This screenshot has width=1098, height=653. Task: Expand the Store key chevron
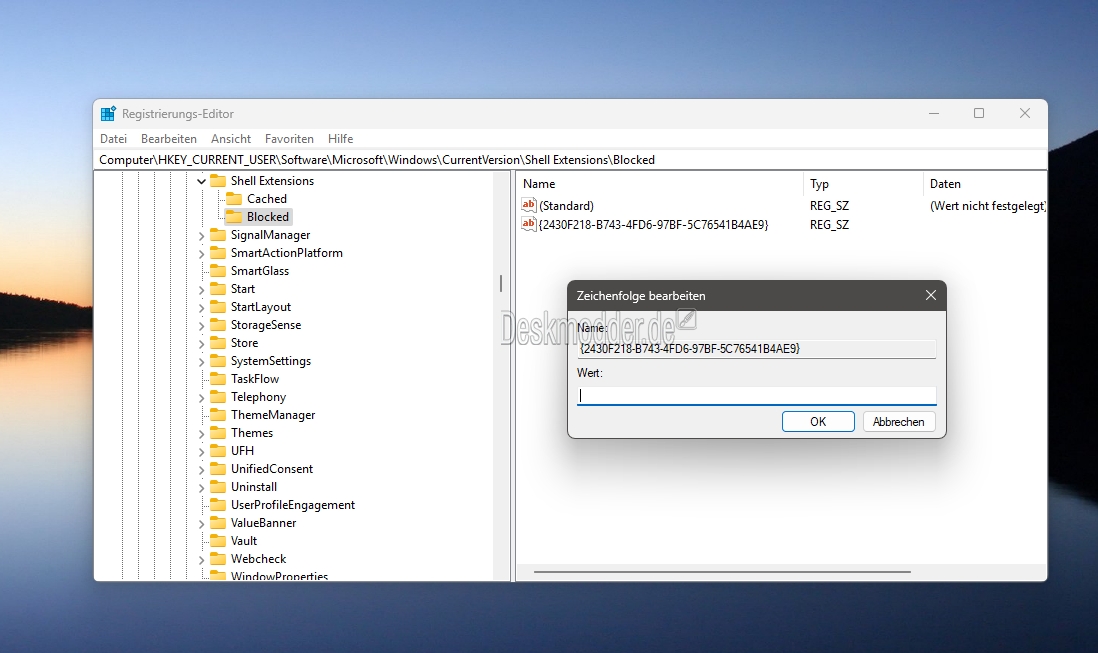pos(202,344)
